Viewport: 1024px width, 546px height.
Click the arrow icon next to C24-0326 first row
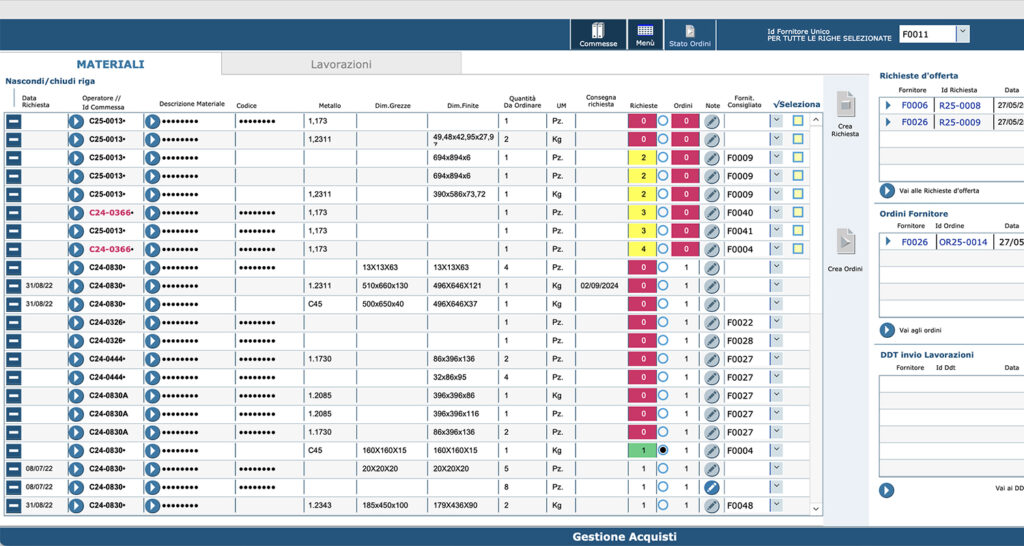[x=76, y=323]
